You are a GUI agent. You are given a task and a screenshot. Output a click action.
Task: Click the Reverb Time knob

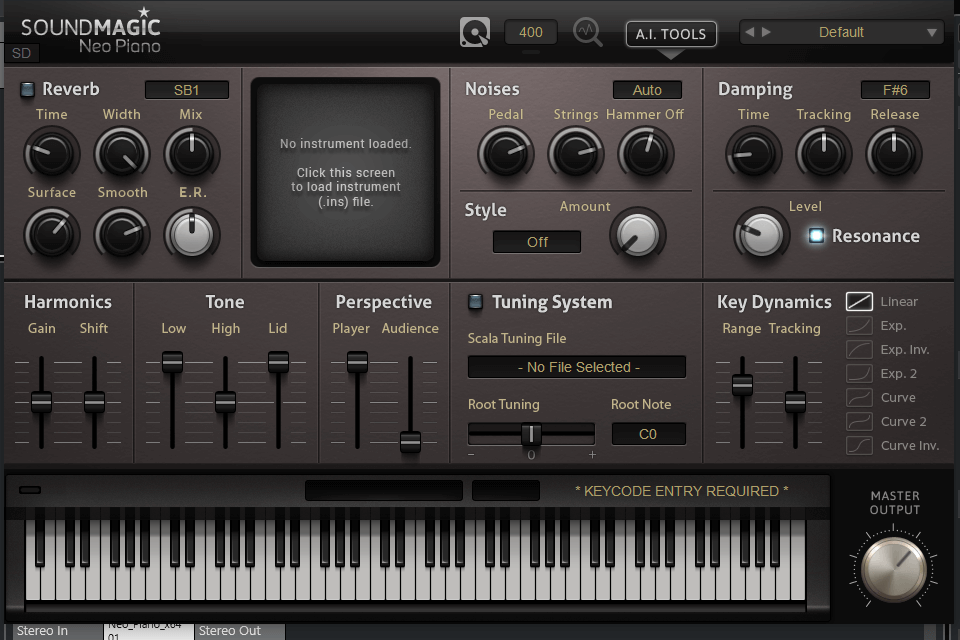pos(51,154)
